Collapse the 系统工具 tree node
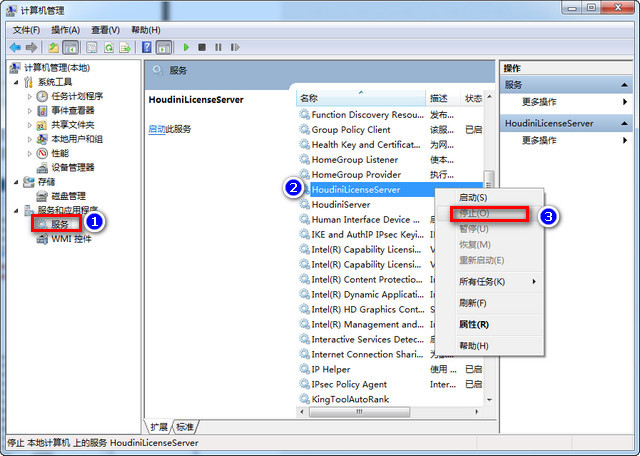 (x=17, y=82)
